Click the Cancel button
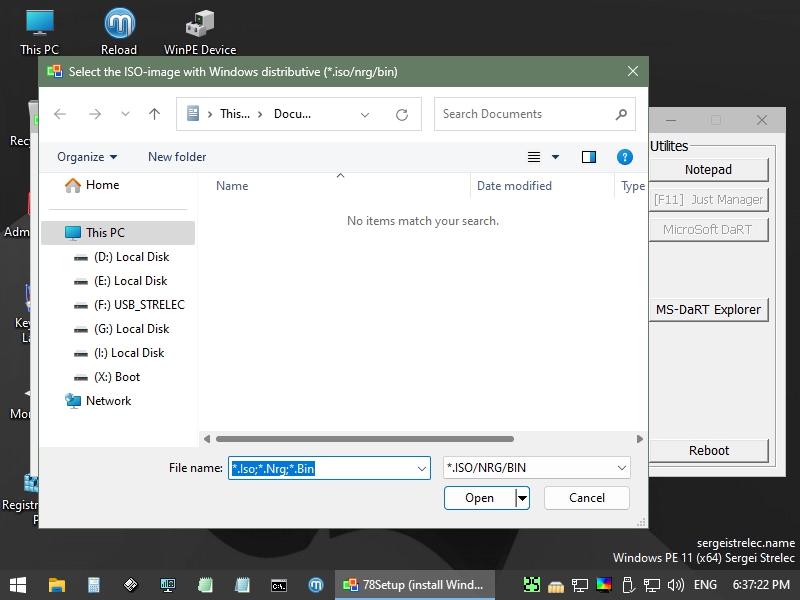 point(587,498)
